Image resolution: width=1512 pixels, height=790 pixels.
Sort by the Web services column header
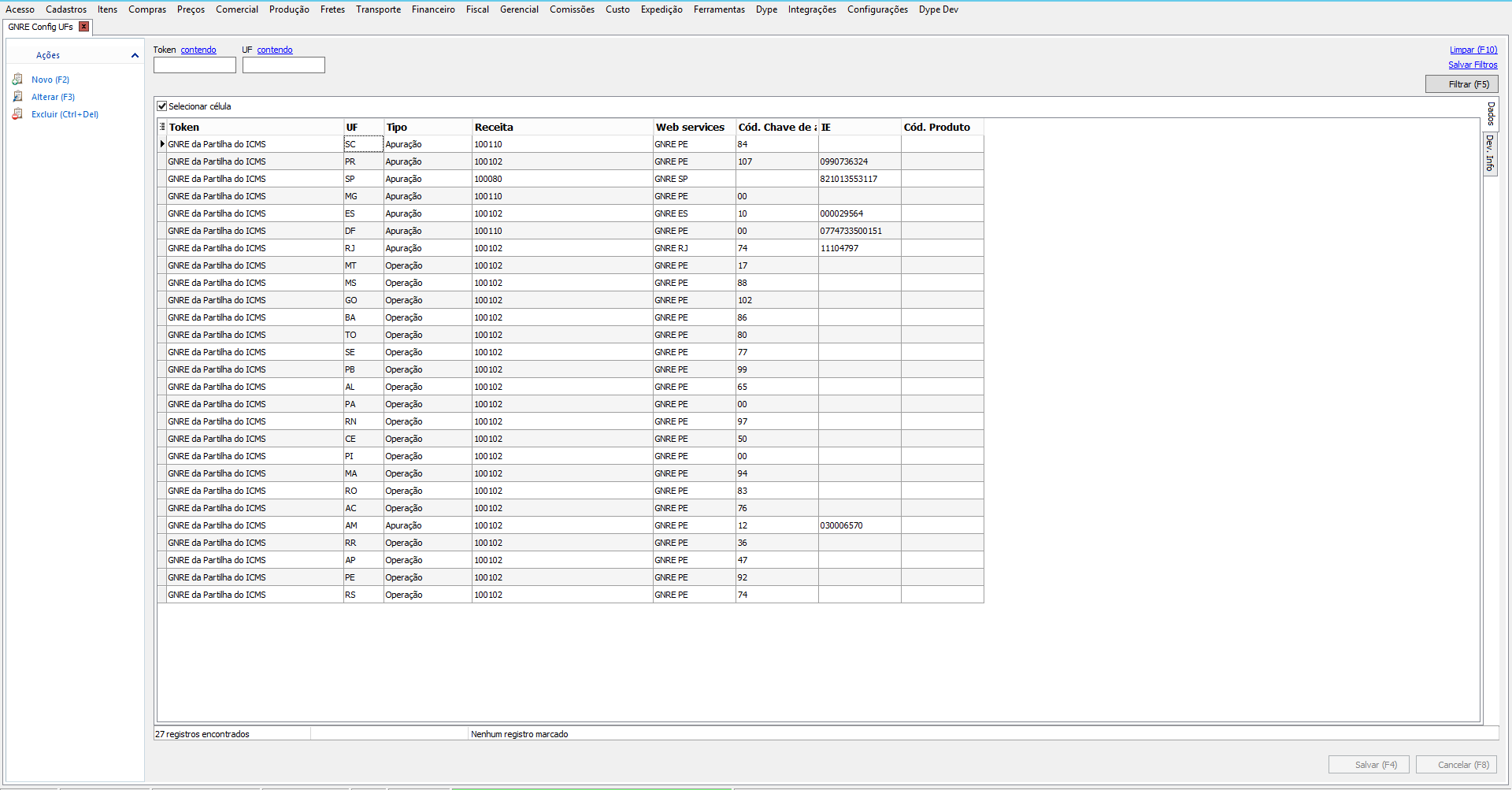pyautogui.click(x=695, y=127)
